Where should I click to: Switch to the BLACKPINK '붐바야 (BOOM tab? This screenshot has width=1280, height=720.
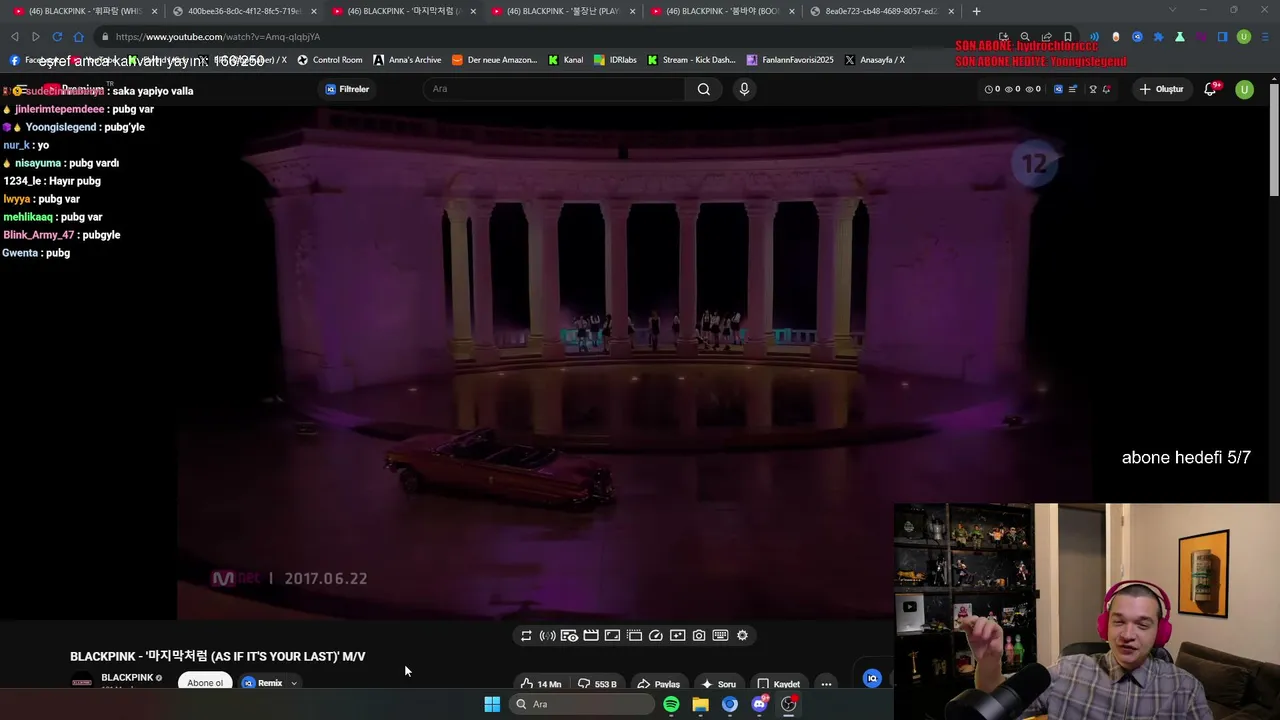(723, 11)
